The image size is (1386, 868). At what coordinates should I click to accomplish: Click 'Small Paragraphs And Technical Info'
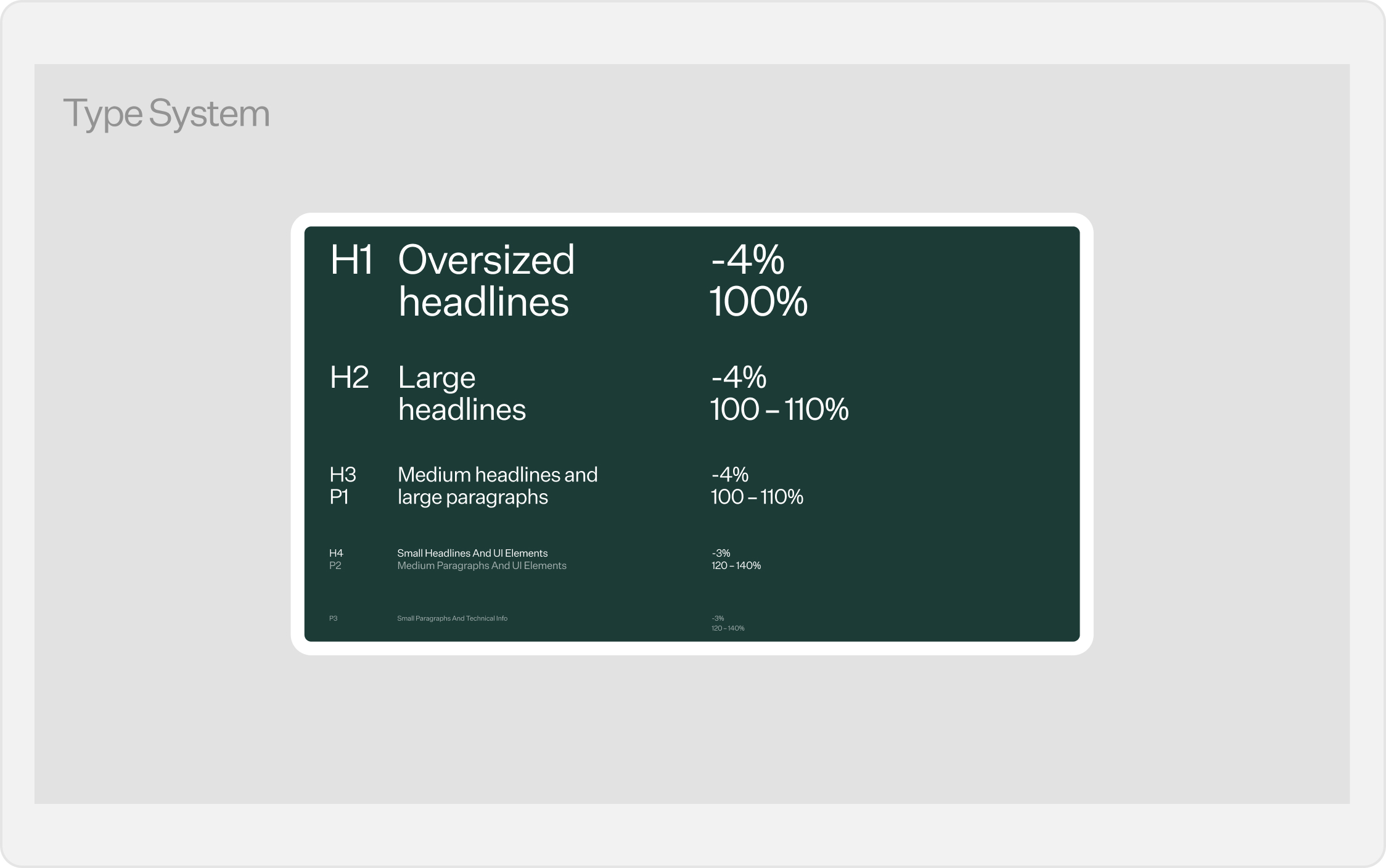click(452, 618)
